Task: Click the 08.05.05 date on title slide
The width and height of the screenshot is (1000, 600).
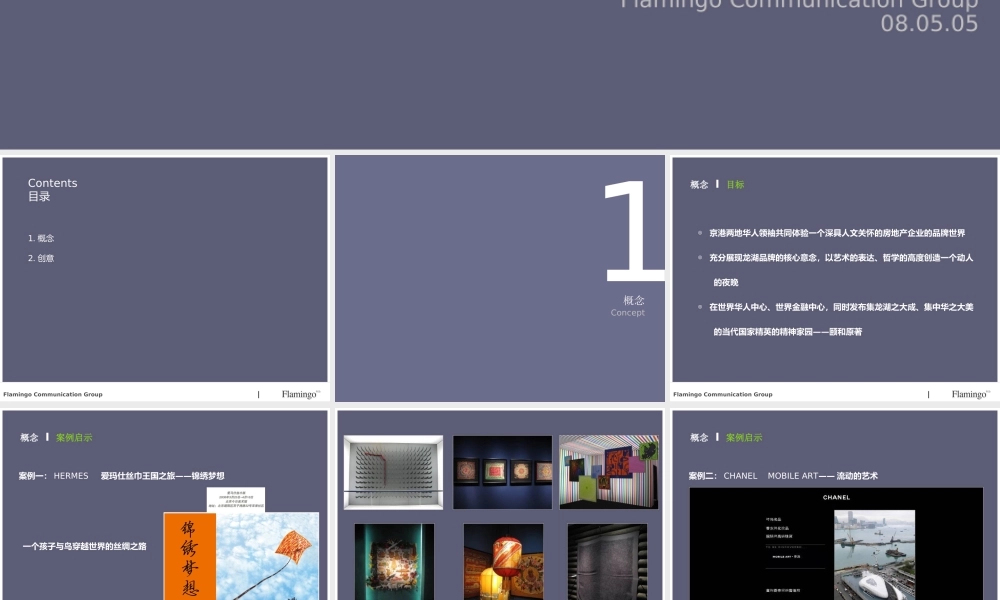Action: click(x=929, y=24)
